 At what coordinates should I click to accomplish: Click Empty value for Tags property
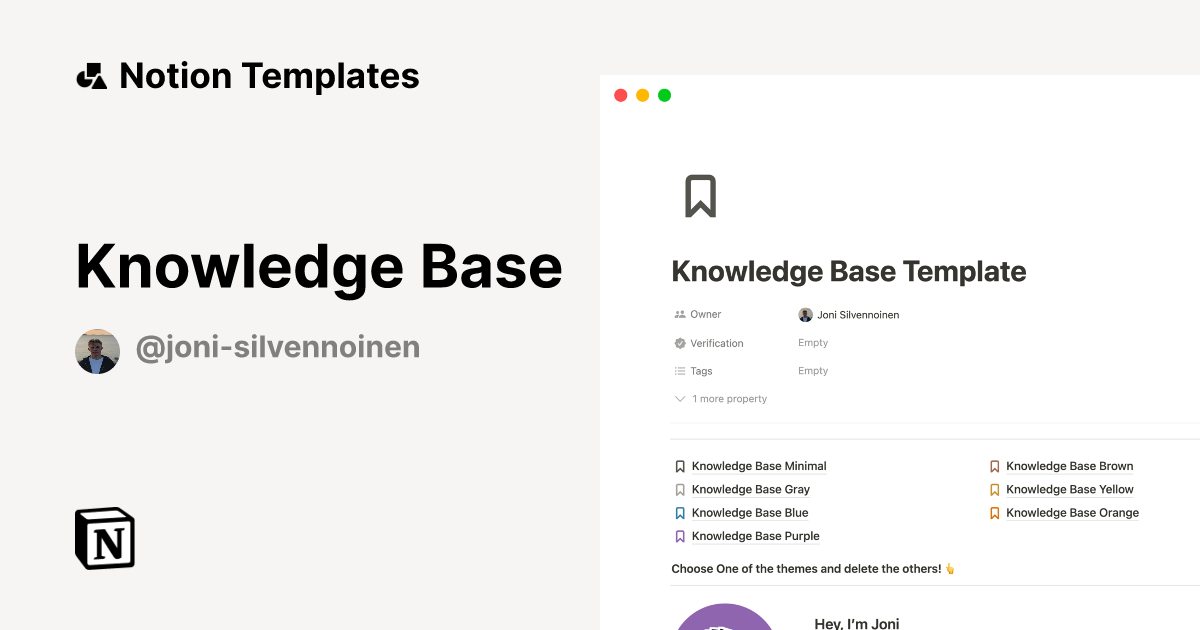[x=813, y=371]
